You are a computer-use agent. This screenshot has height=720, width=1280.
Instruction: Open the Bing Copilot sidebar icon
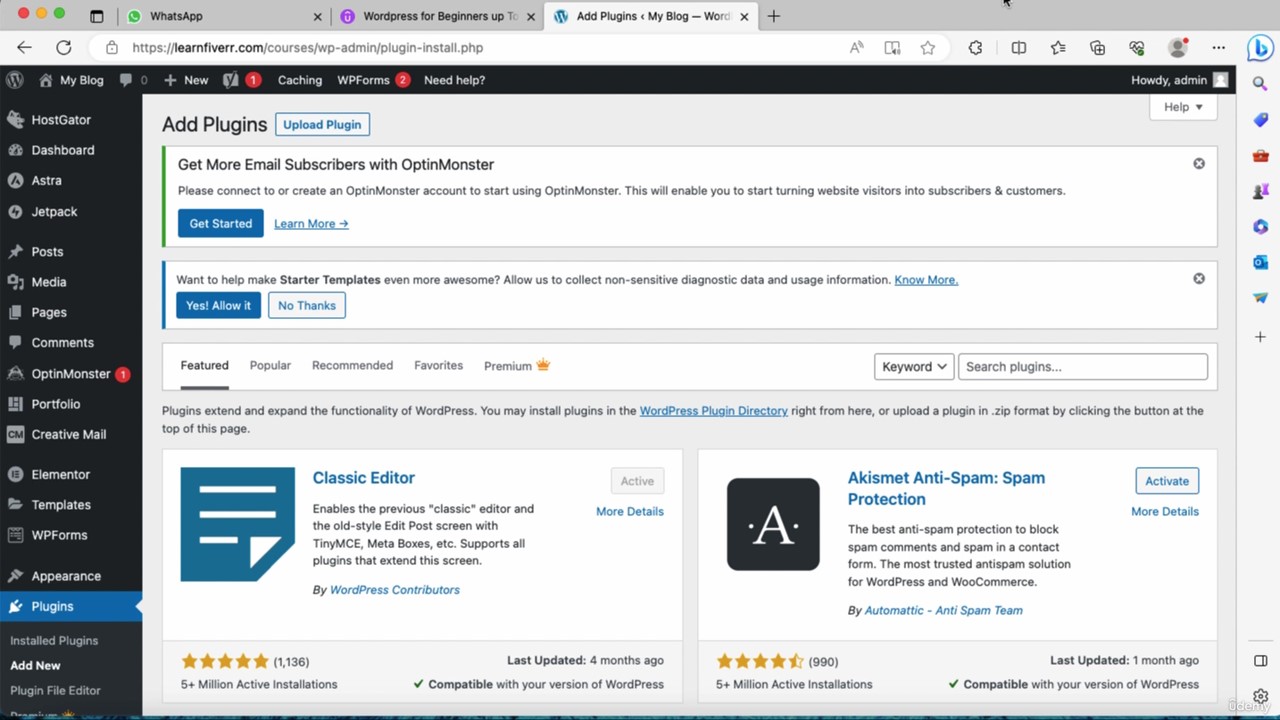(1259, 47)
